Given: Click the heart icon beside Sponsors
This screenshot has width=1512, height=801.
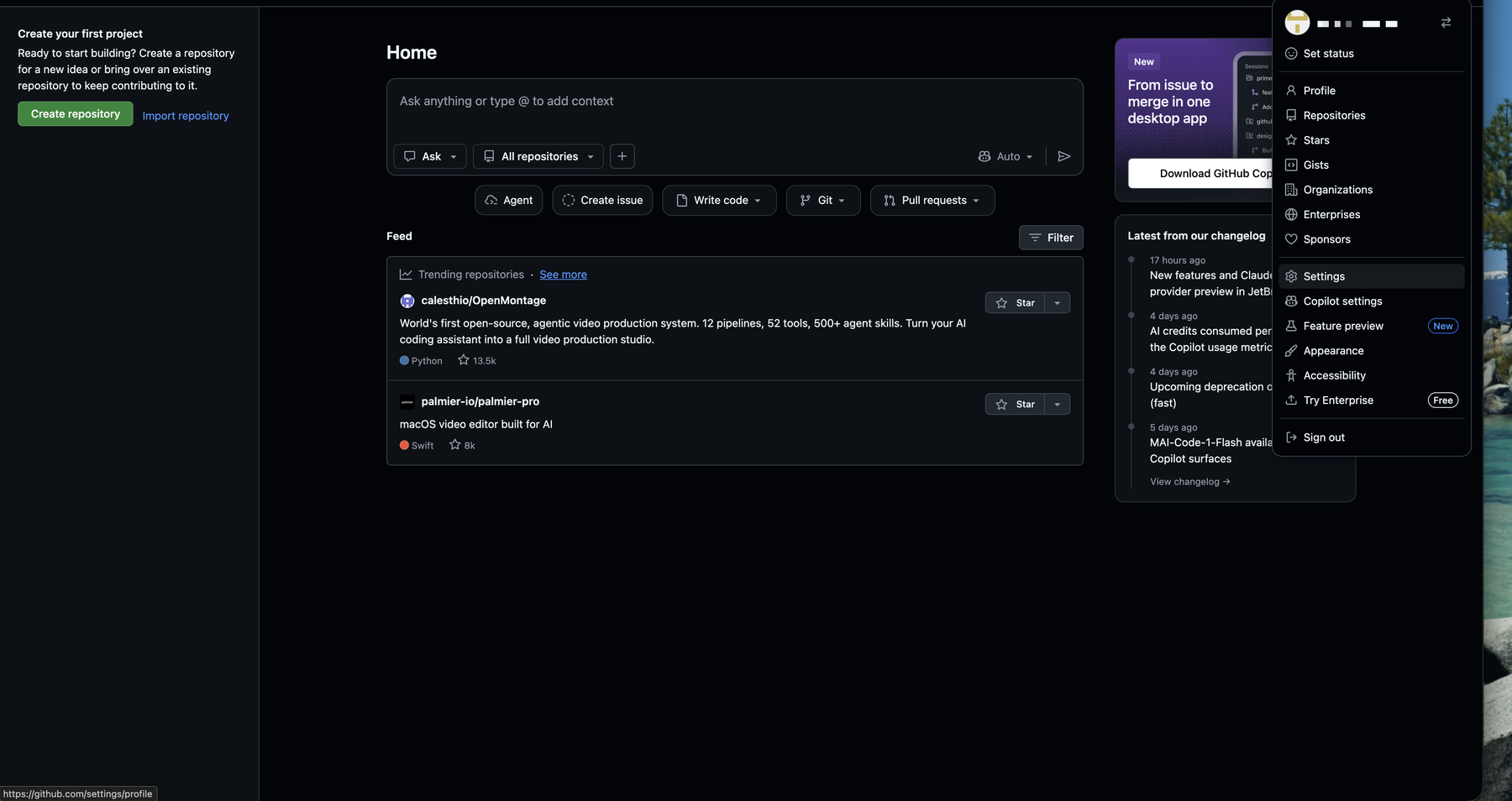Looking at the screenshot, I should coord(1291,239).
